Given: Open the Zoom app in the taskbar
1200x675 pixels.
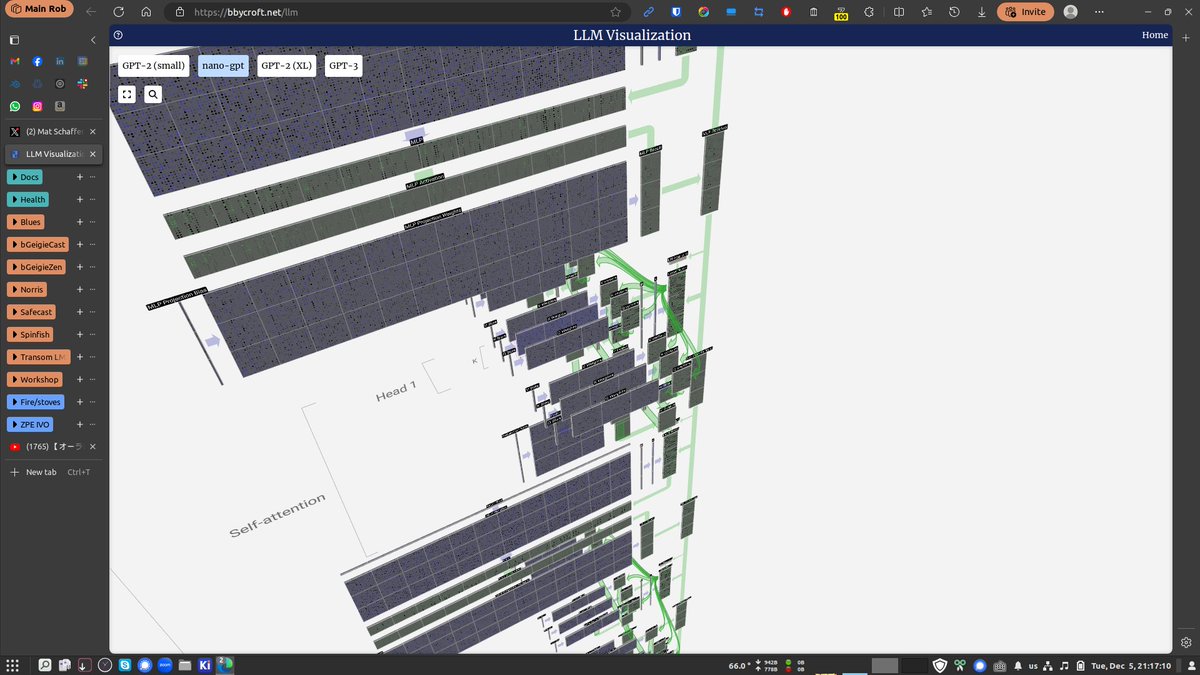Looking at the screenshot, I should click(x=164, y=665).
